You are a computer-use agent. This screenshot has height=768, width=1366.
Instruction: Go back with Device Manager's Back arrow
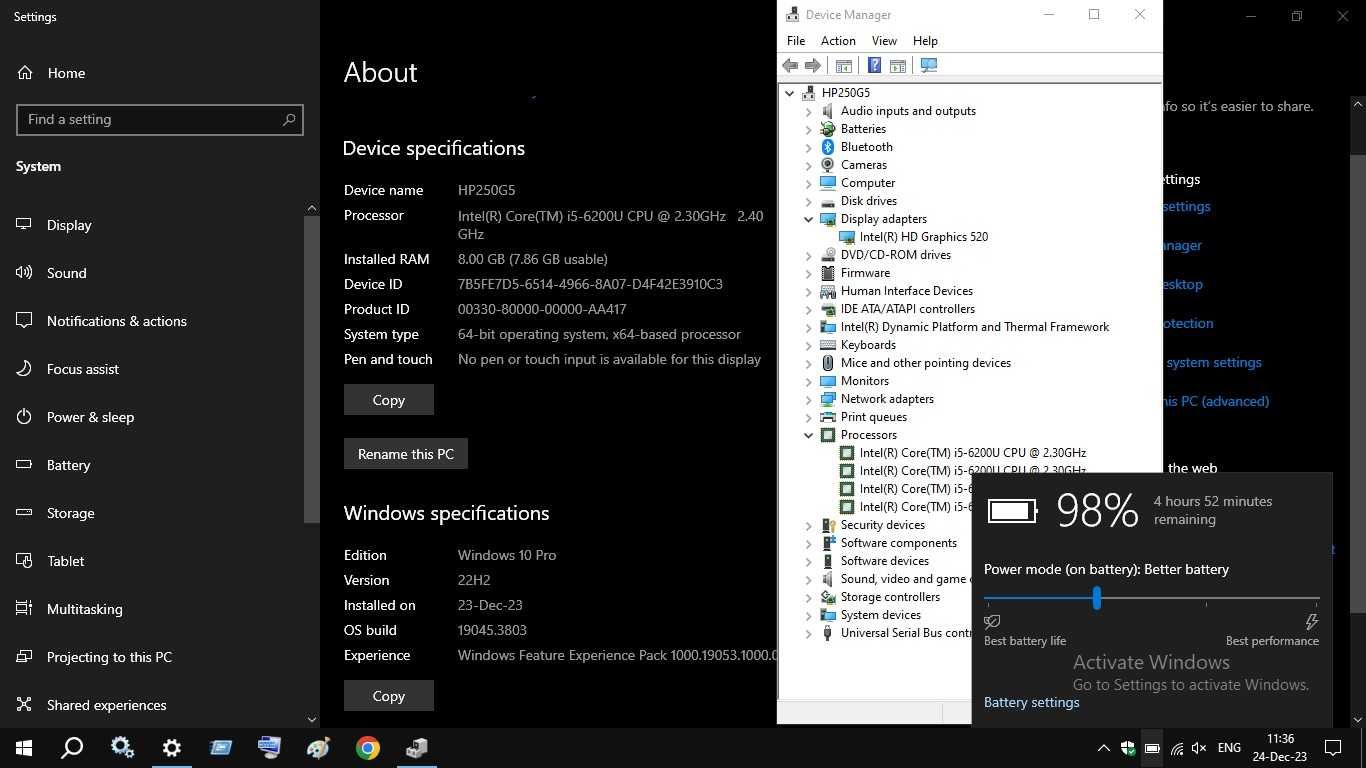tap(790, 65)
